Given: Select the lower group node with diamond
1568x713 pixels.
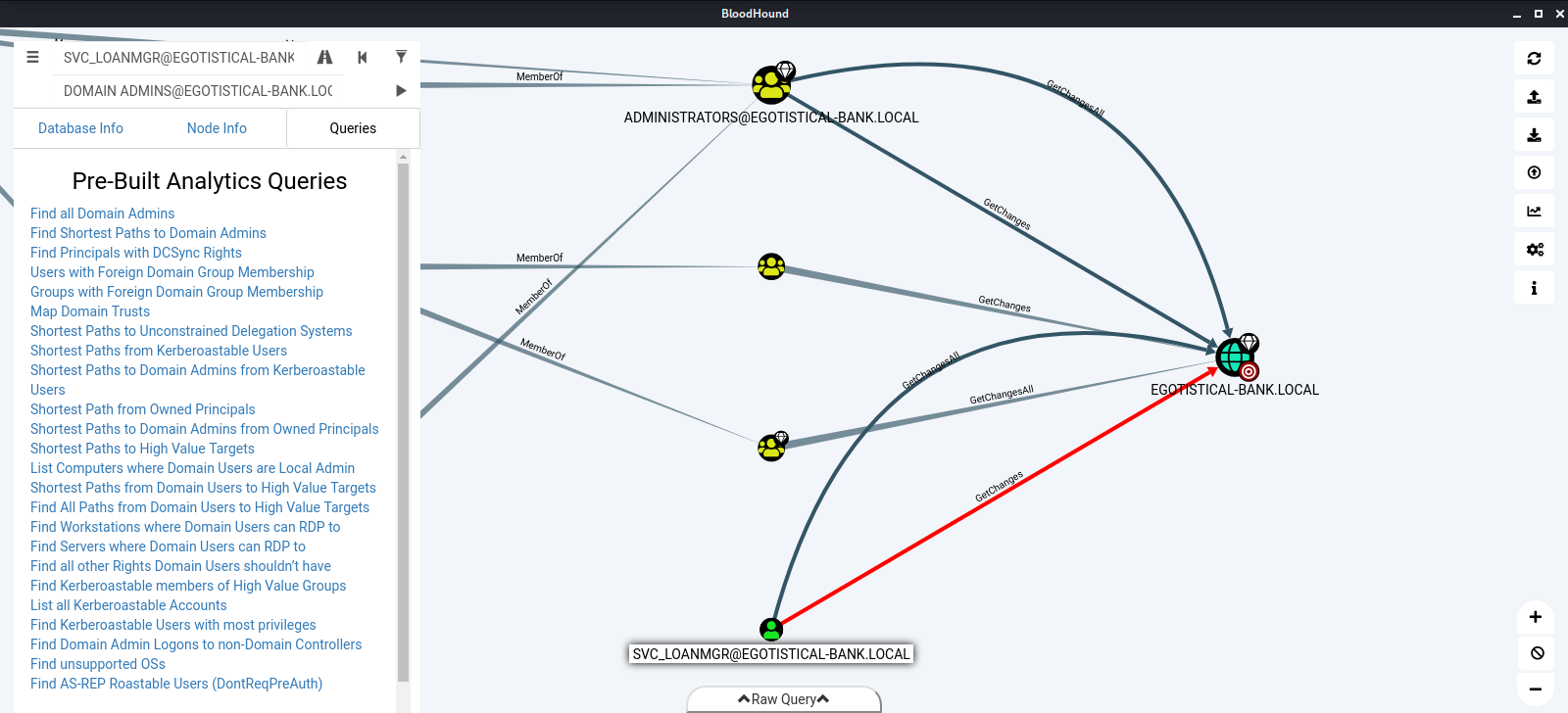Looking at the screenshot, I should click(x=771, y=448).
